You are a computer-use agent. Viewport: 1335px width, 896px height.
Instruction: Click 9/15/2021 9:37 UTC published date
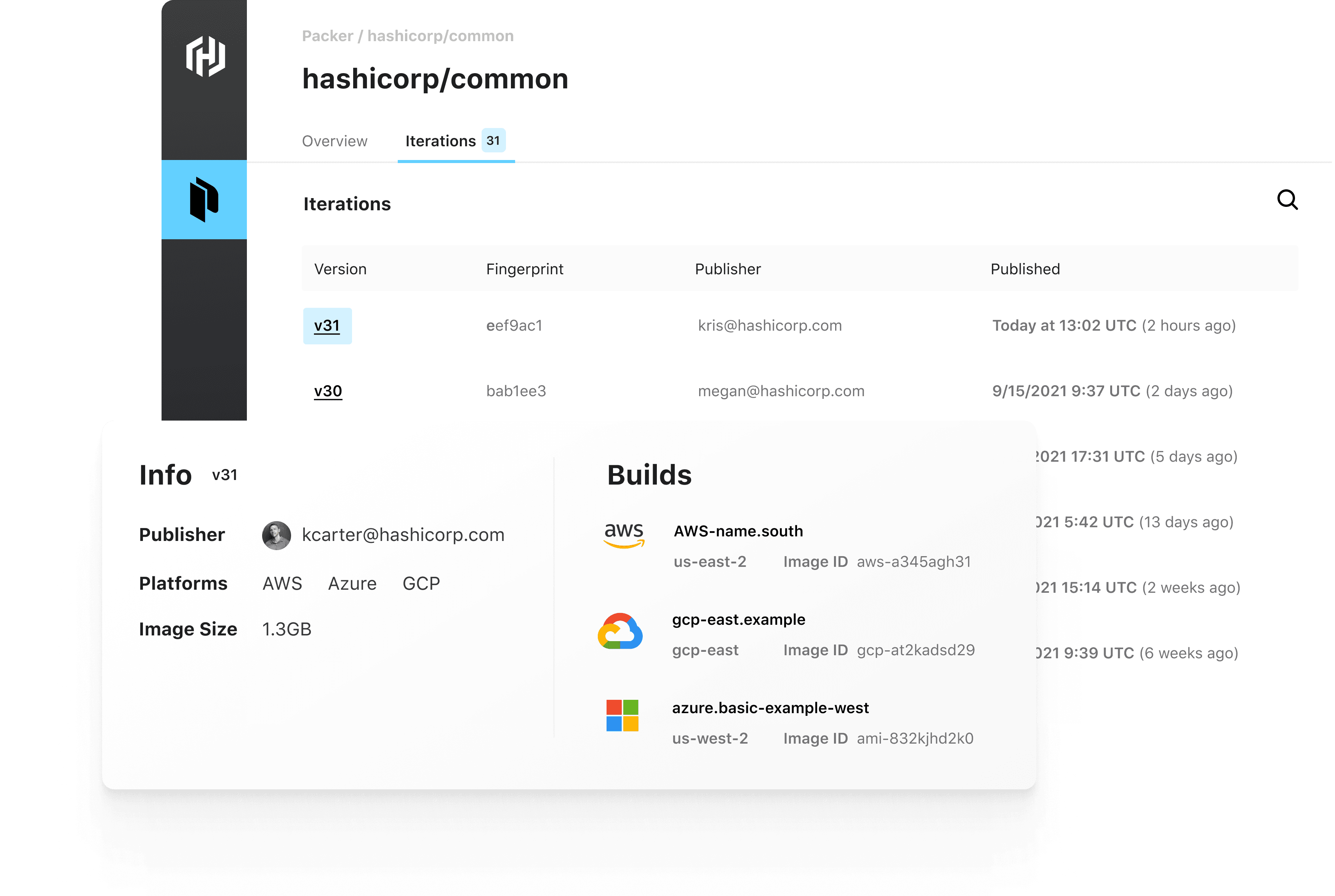click(x=1066, y=392)
